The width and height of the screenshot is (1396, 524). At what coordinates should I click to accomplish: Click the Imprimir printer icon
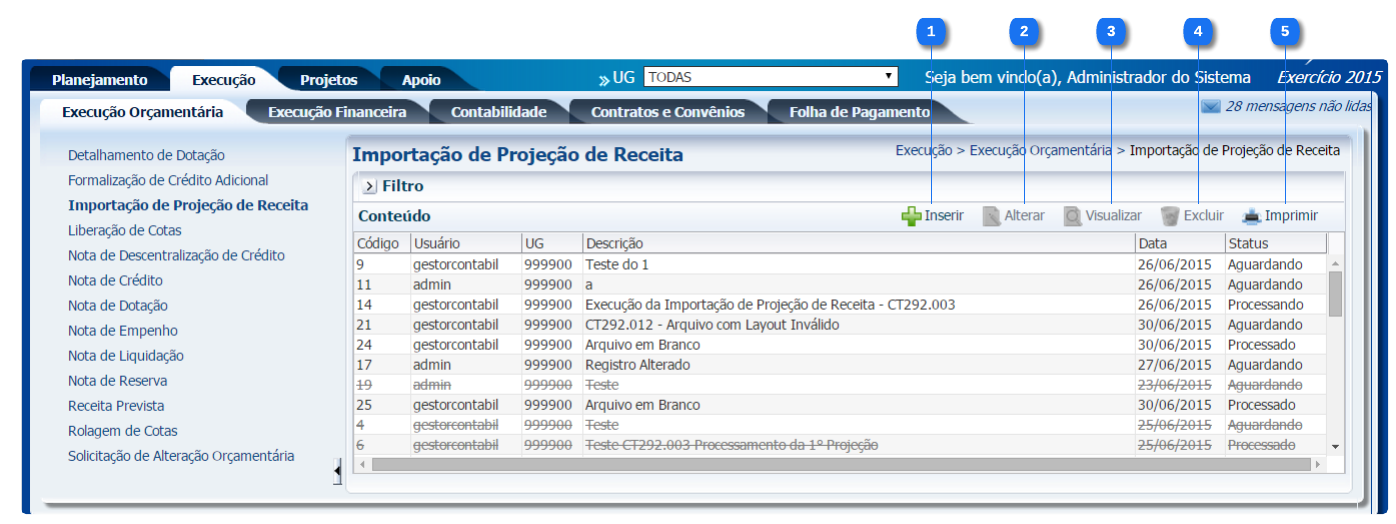(x=1251, y=216)
